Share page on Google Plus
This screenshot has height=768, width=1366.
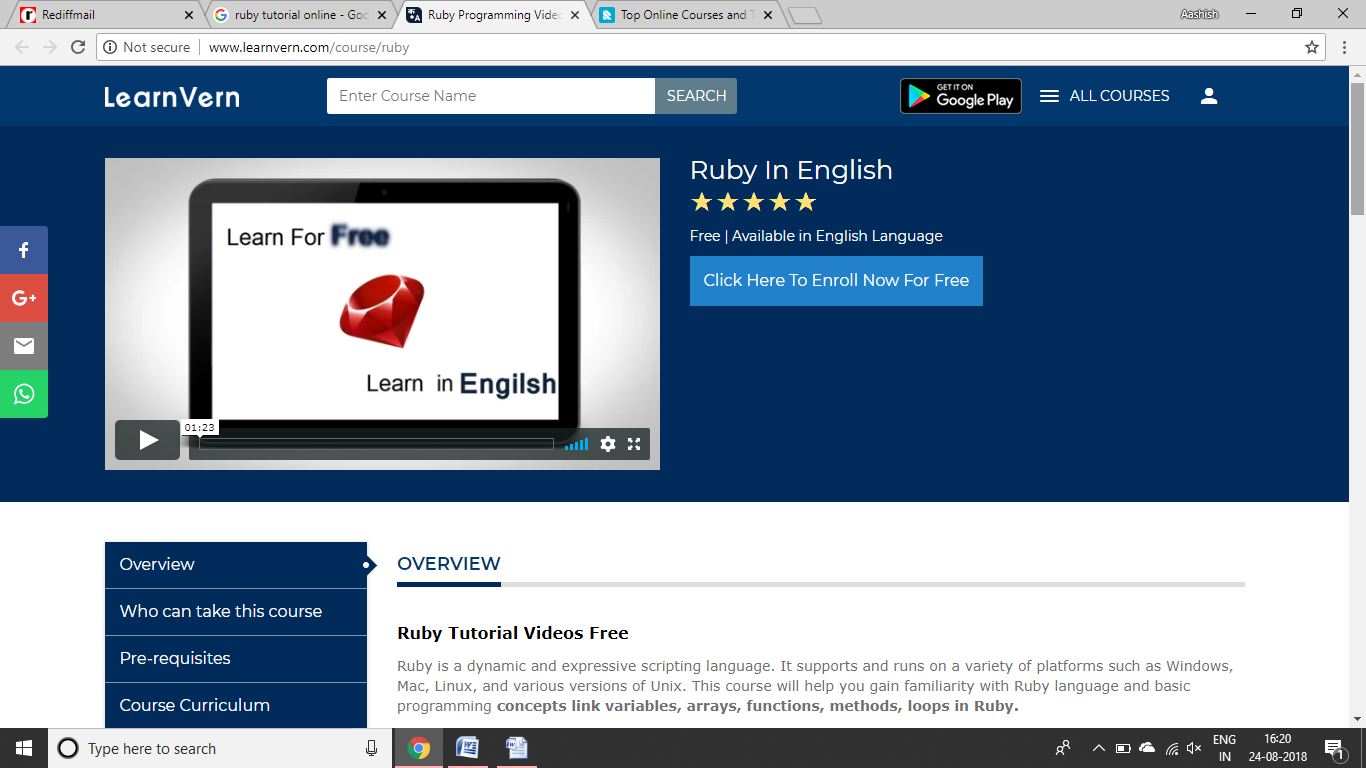[24, 298]
